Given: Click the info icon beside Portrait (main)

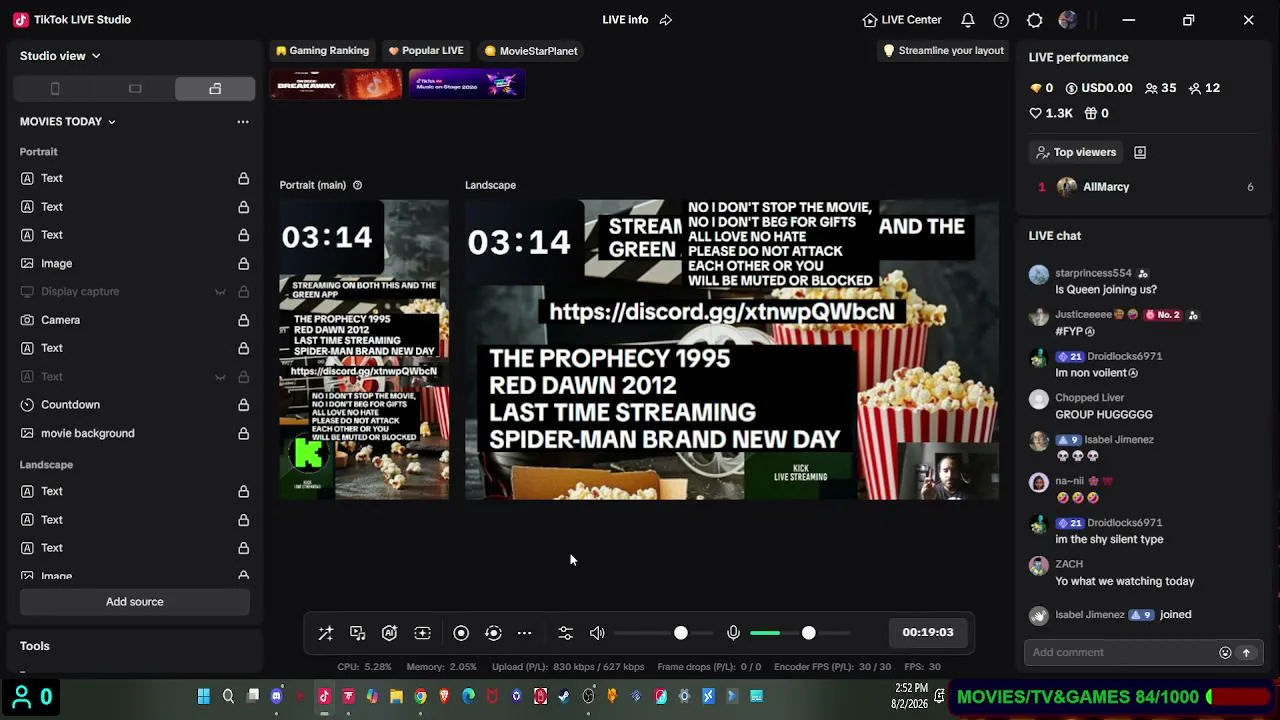Looking at the screenshot, I should point(357,185).
